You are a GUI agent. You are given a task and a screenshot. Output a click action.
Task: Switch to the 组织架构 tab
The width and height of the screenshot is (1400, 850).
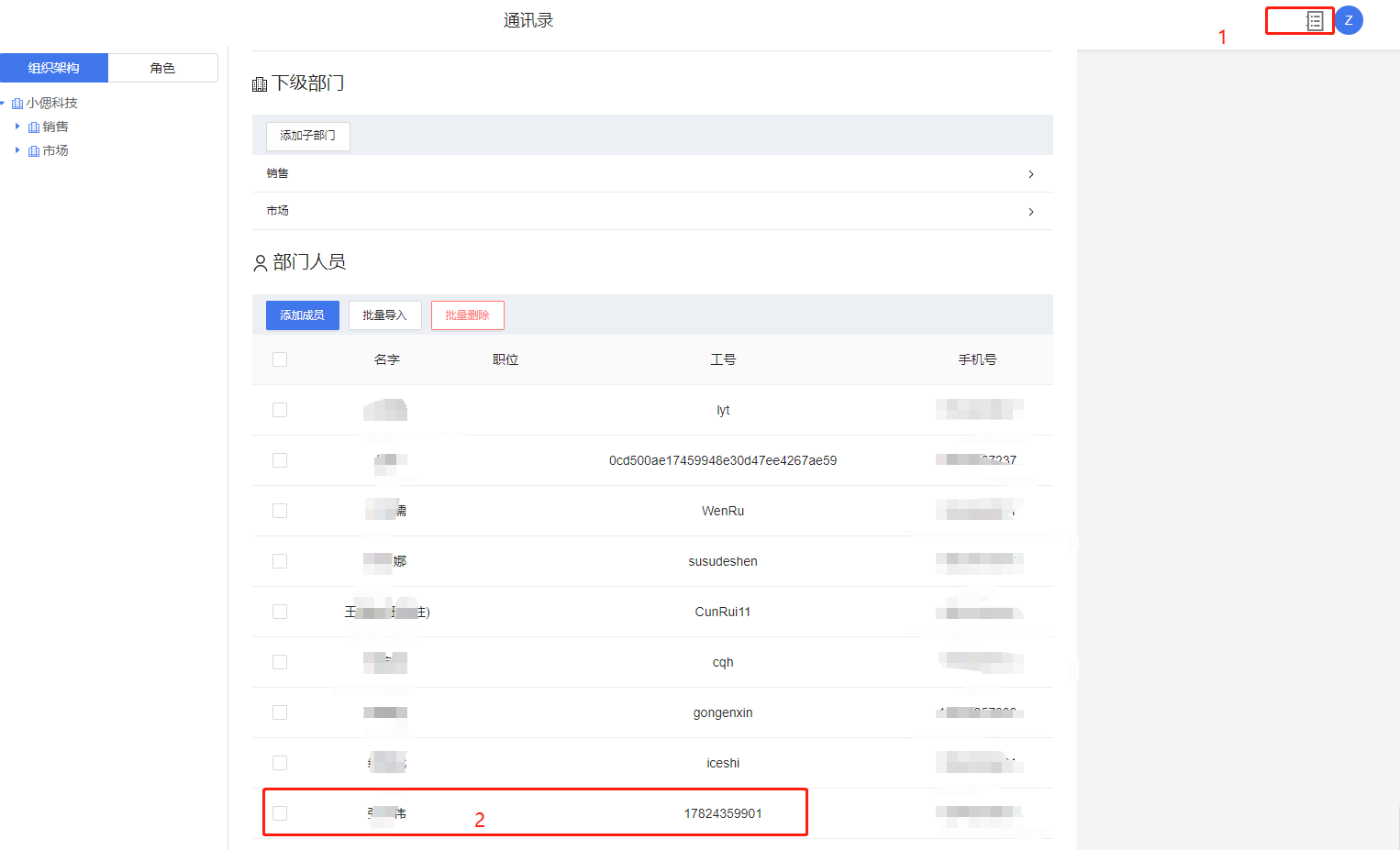click(54, 68)
